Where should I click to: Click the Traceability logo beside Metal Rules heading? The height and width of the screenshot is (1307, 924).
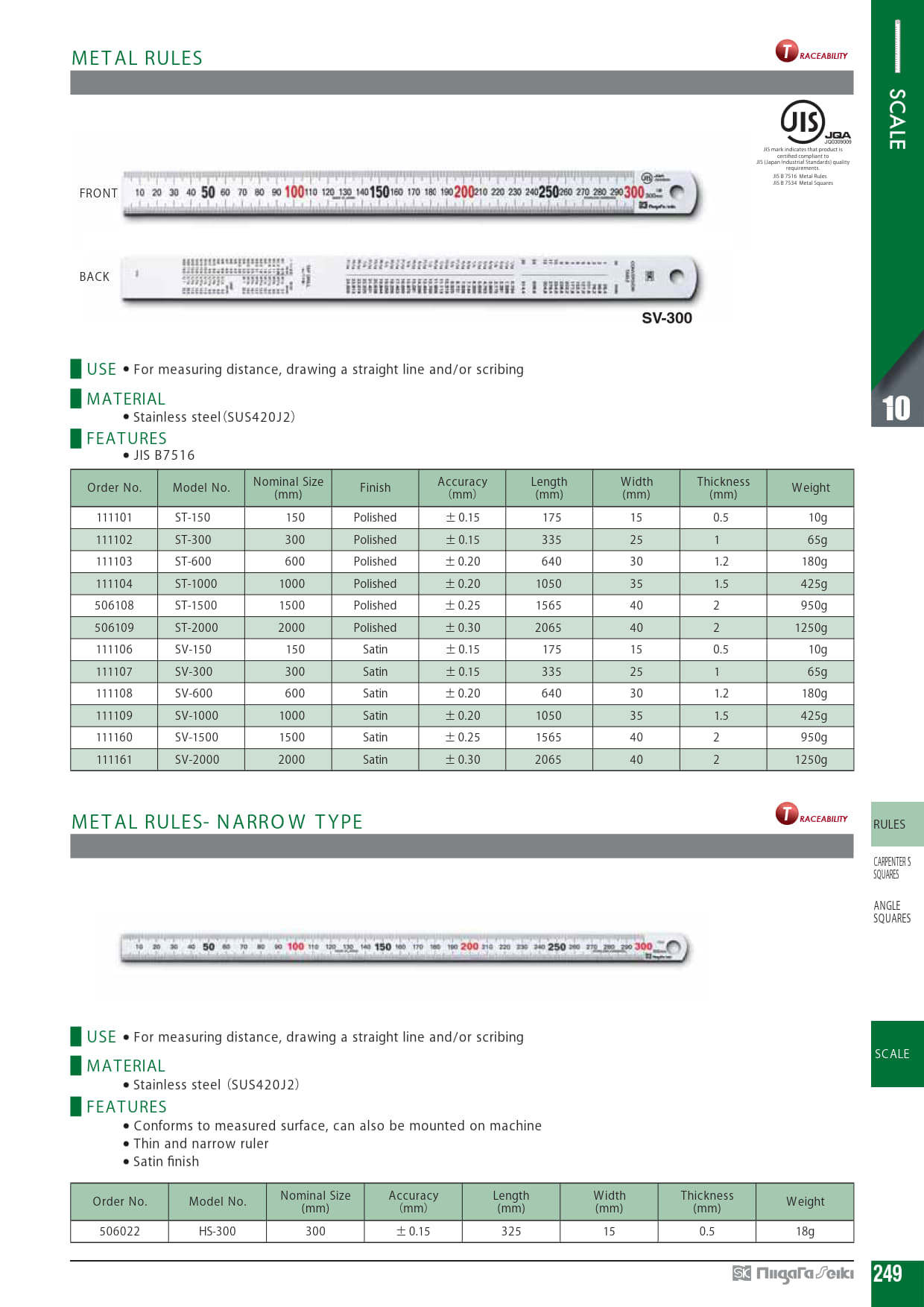[811, 52]
